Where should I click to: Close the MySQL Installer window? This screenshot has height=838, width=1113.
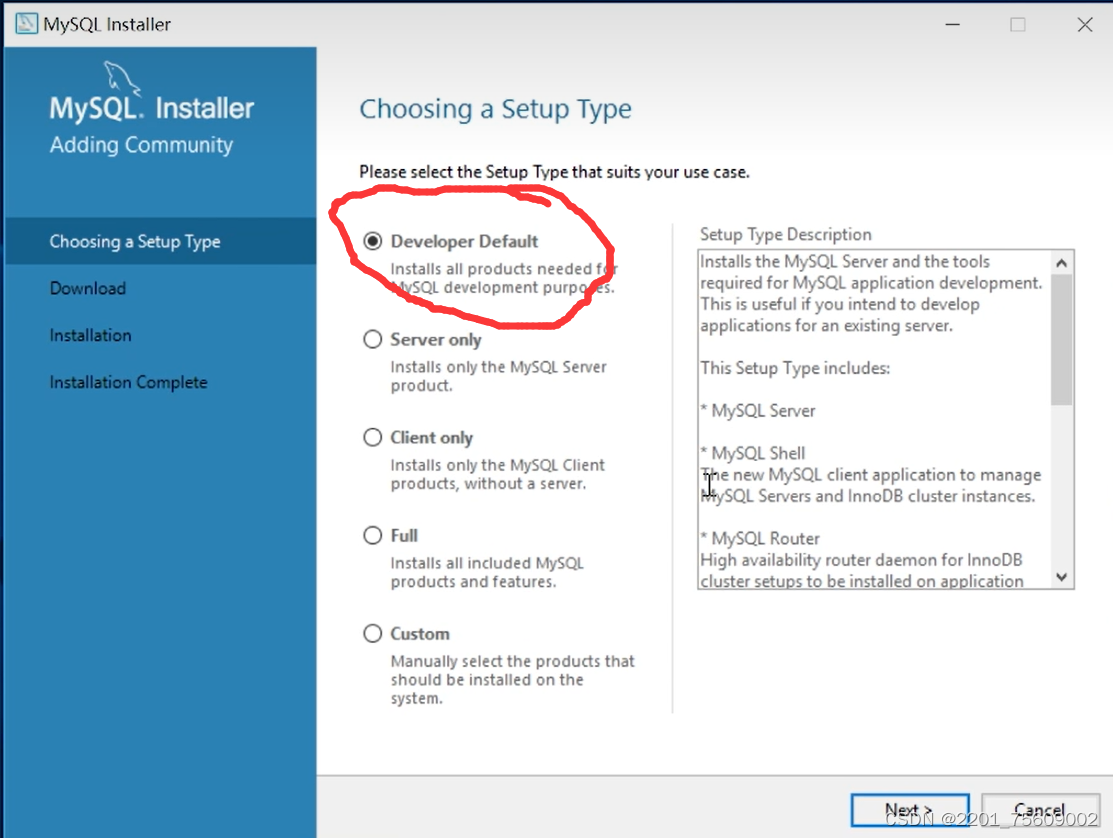[1085, 25]
